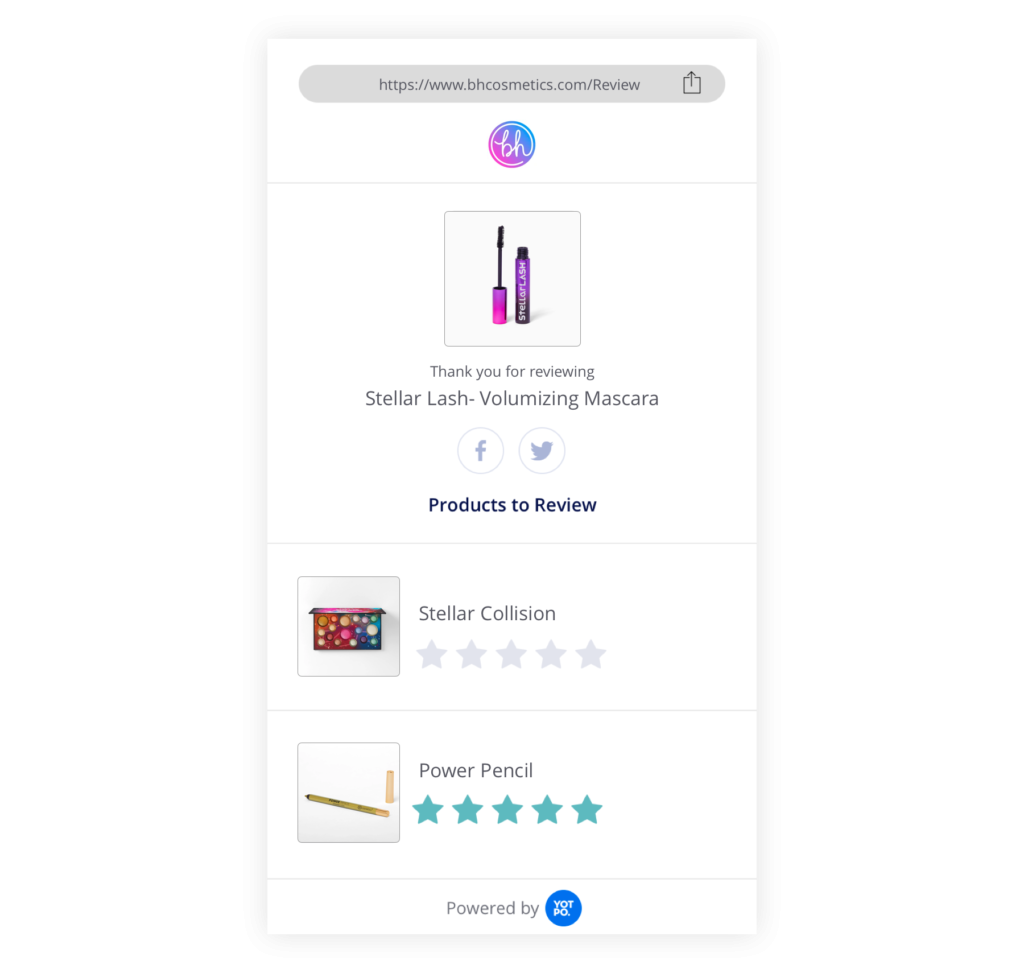1024x973 pixels.
Task: Share review on Facebook
Action: tap(481, 451)
